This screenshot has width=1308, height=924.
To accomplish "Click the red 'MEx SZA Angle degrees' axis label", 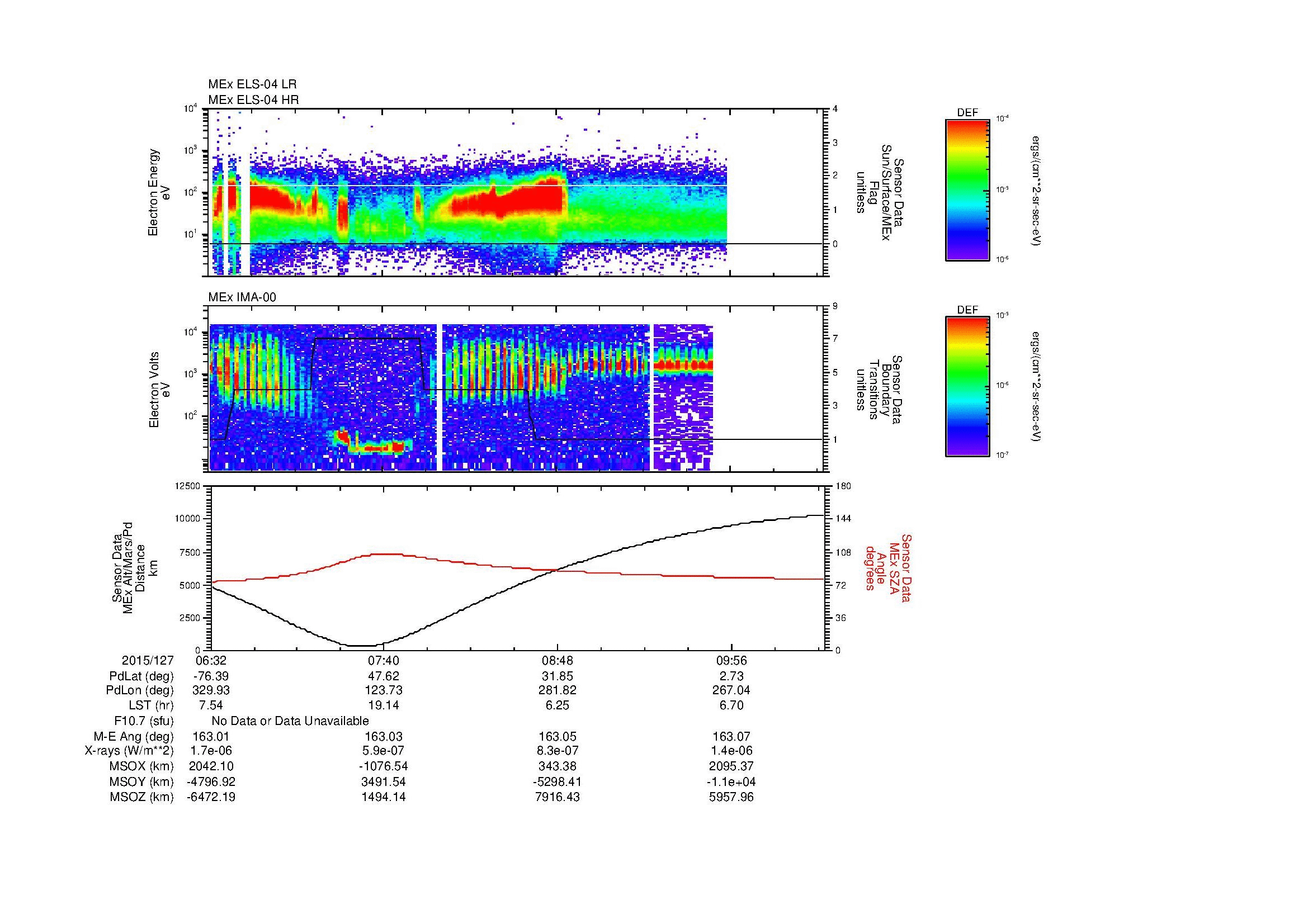I will click(x=888, y=567).
